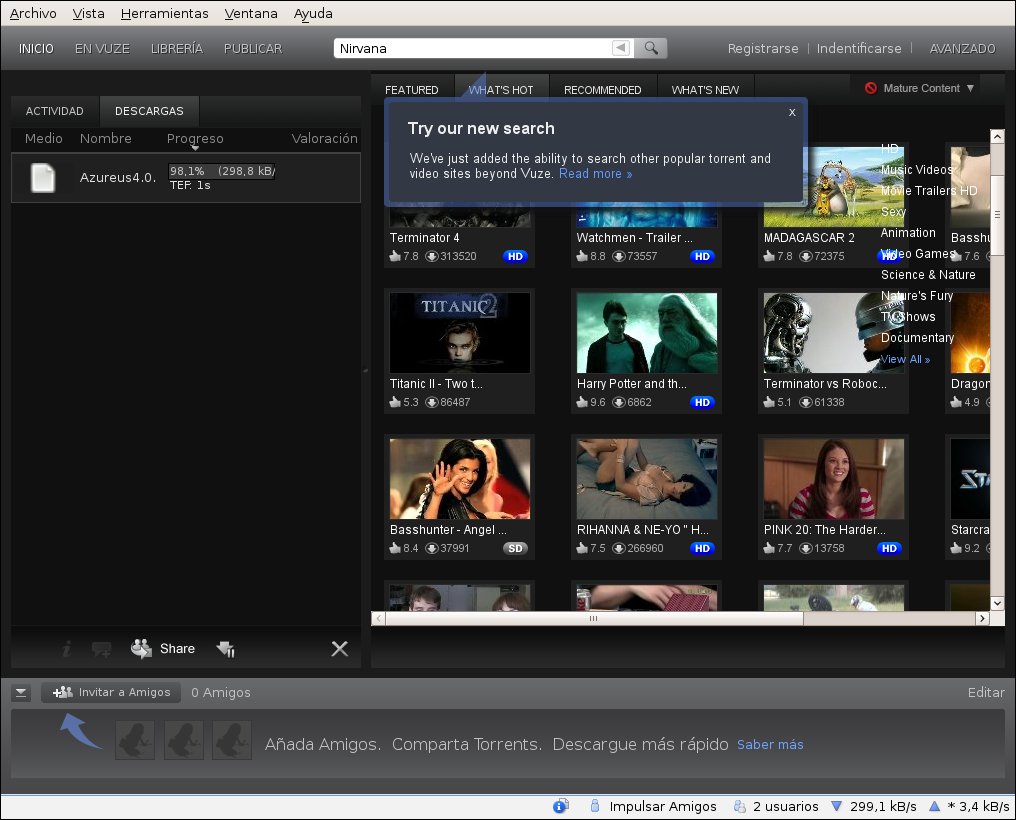Click the search magnifier icon

point(651,48)
